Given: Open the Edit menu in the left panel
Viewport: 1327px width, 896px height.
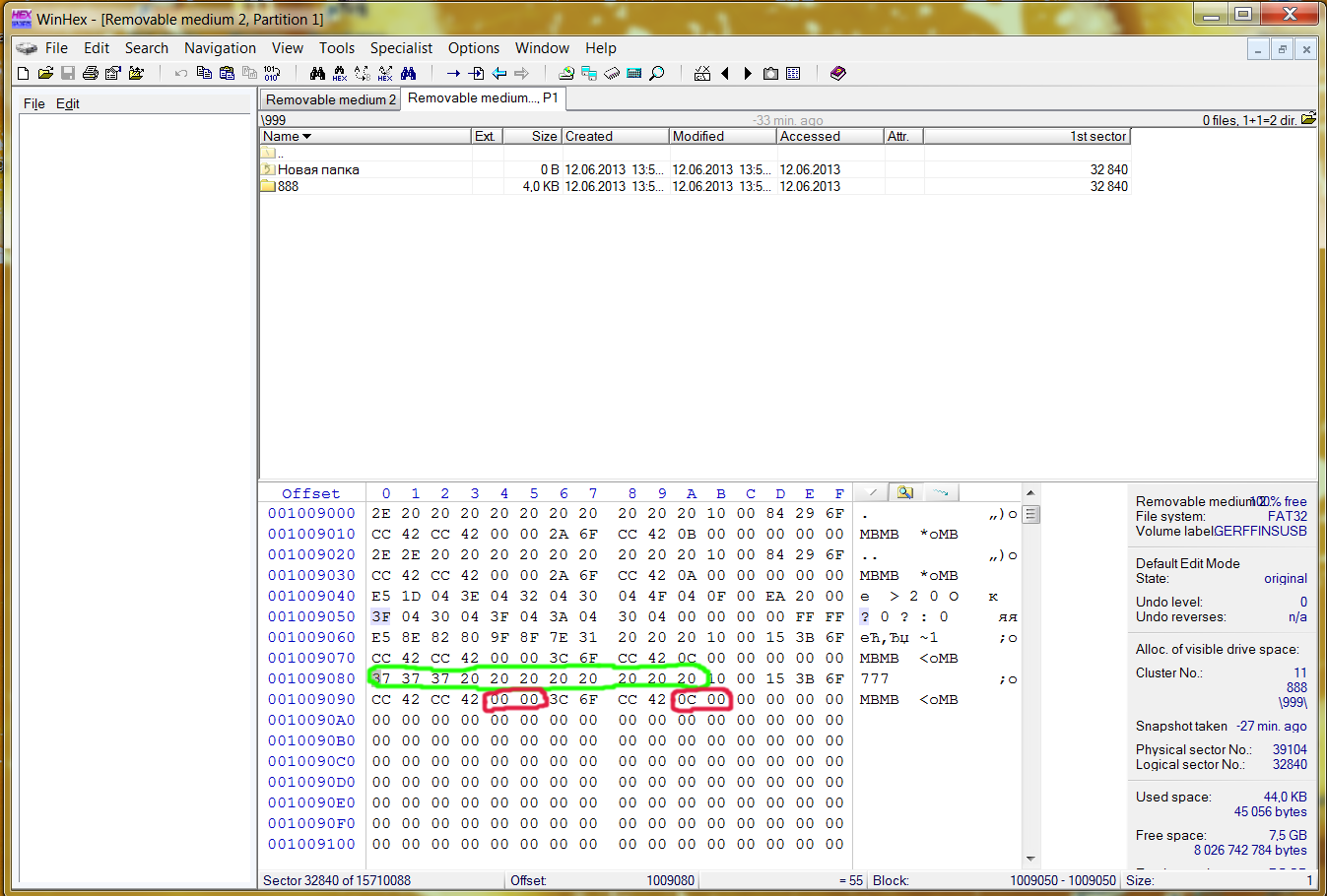Looking at the screenshot, I should (68, 103).
